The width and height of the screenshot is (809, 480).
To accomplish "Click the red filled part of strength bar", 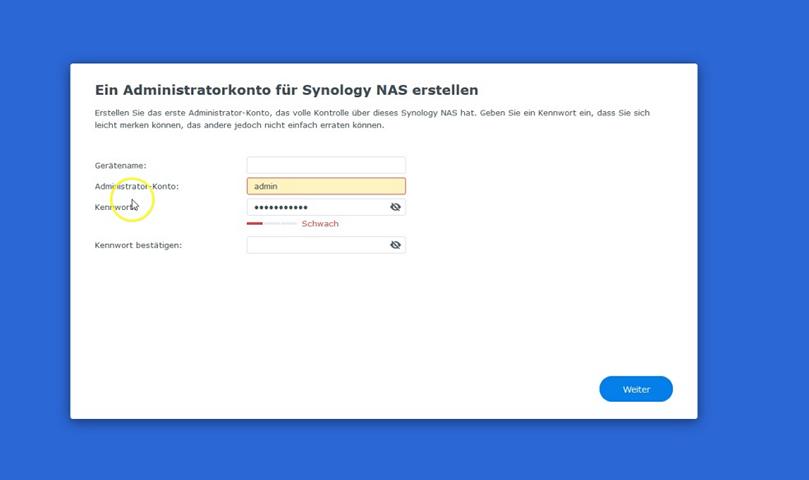I will click(254, 223).
